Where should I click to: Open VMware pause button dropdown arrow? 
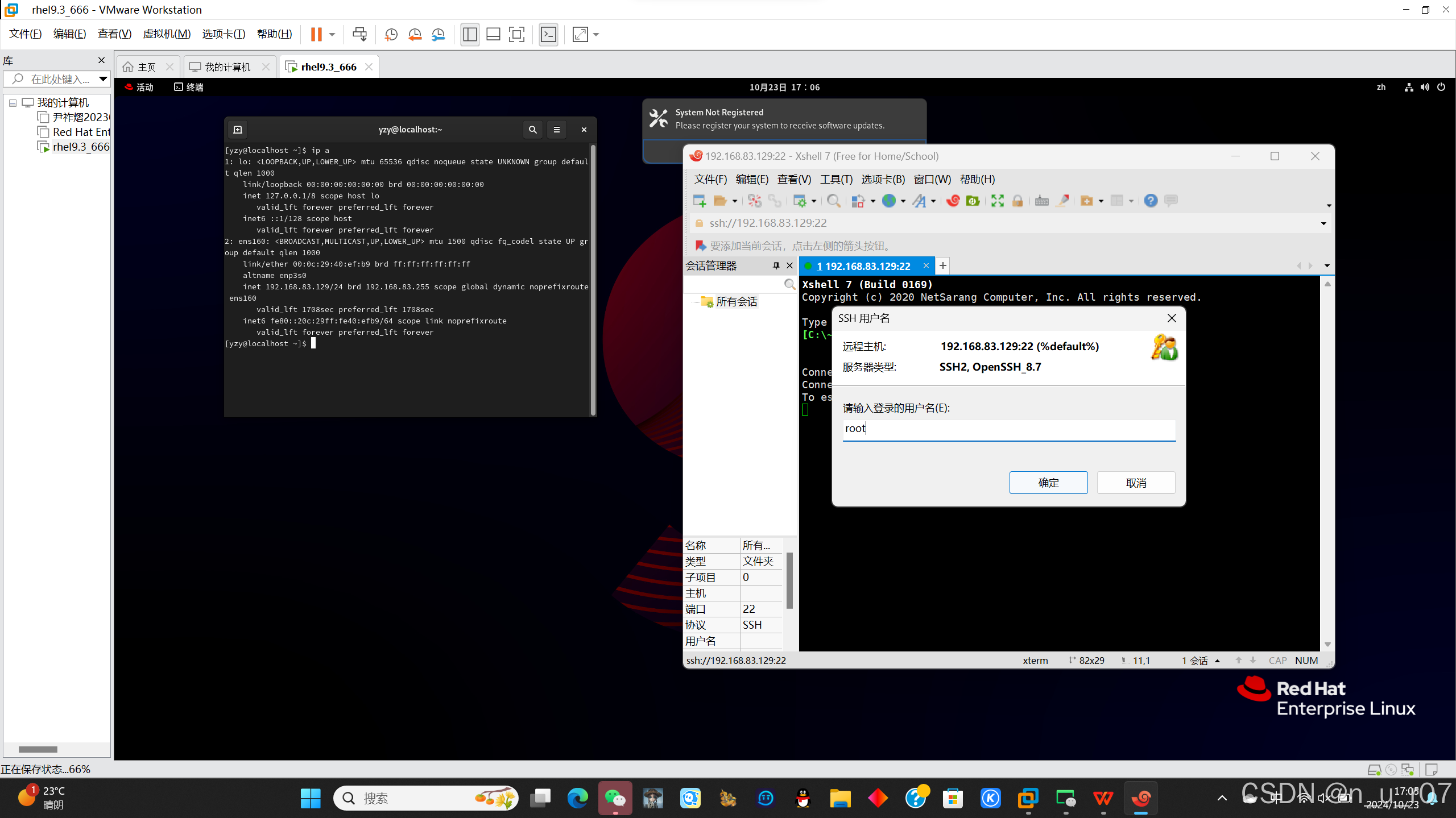(332, 35)
